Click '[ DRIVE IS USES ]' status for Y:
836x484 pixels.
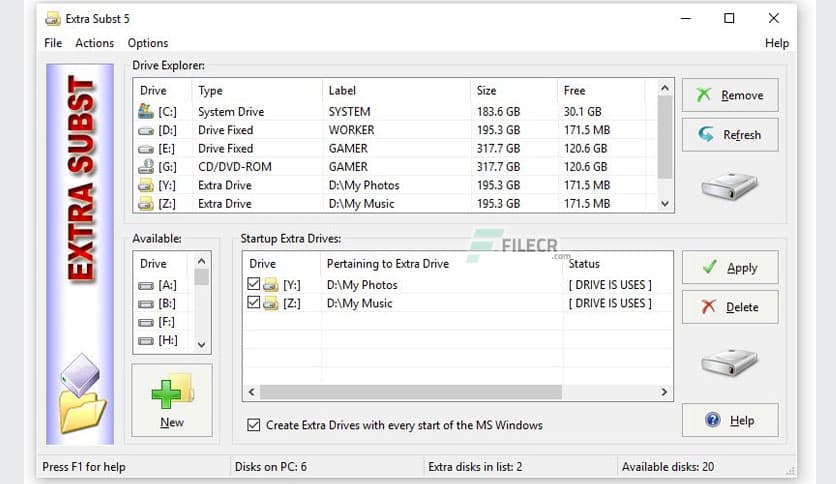[x=610, y=285]
